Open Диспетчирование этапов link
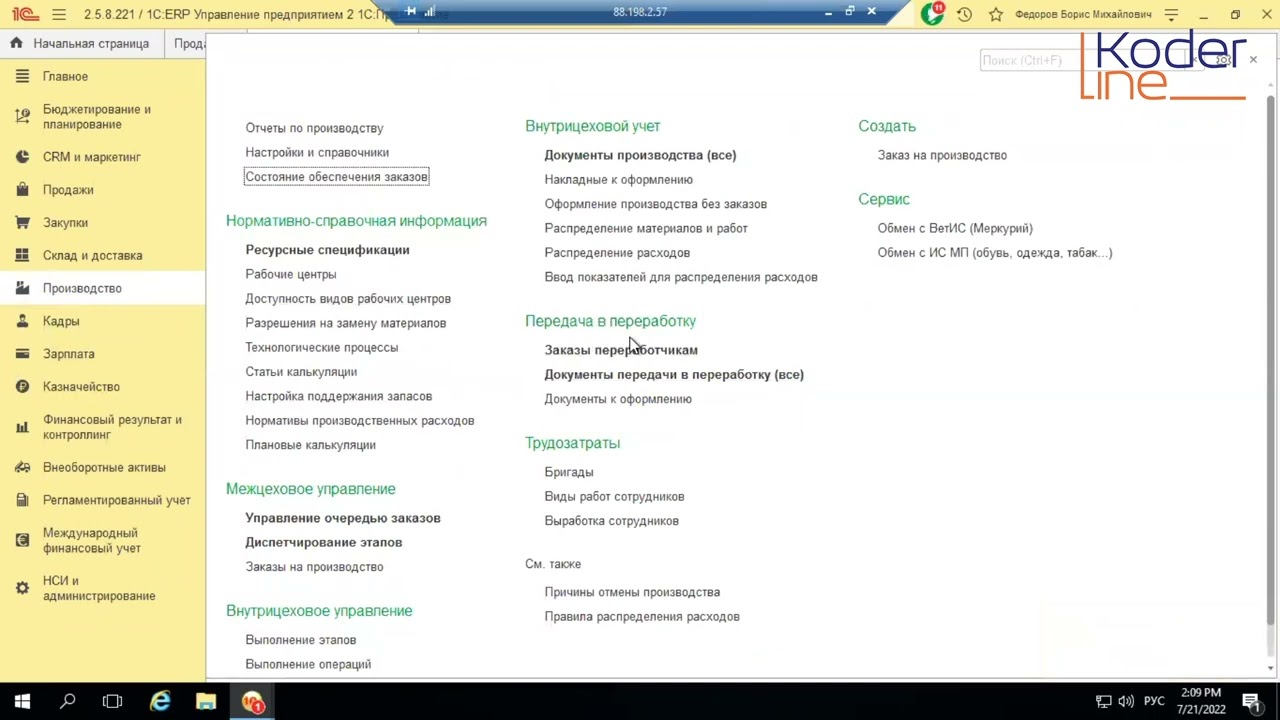The width and height of the screenshot is (1280, 720). click(x=324, y=542)
